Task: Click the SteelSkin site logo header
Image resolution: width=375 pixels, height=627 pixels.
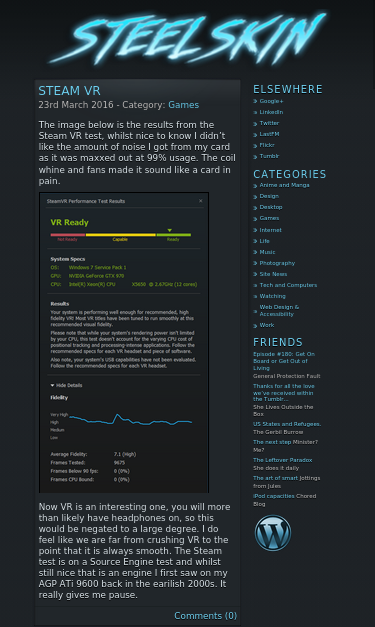Action: 188,39
